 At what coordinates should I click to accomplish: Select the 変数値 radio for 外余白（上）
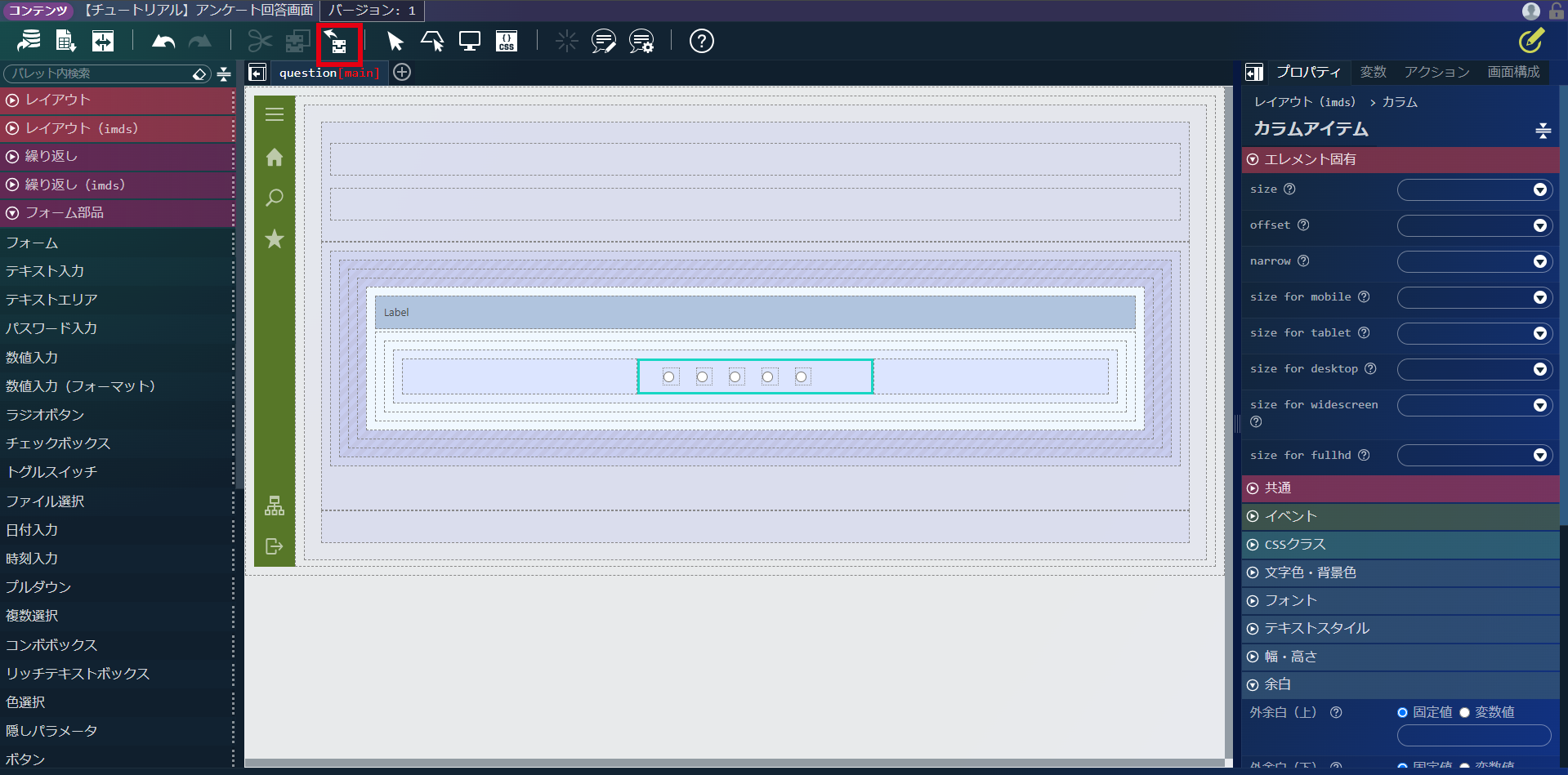[x=1465, y=713]
